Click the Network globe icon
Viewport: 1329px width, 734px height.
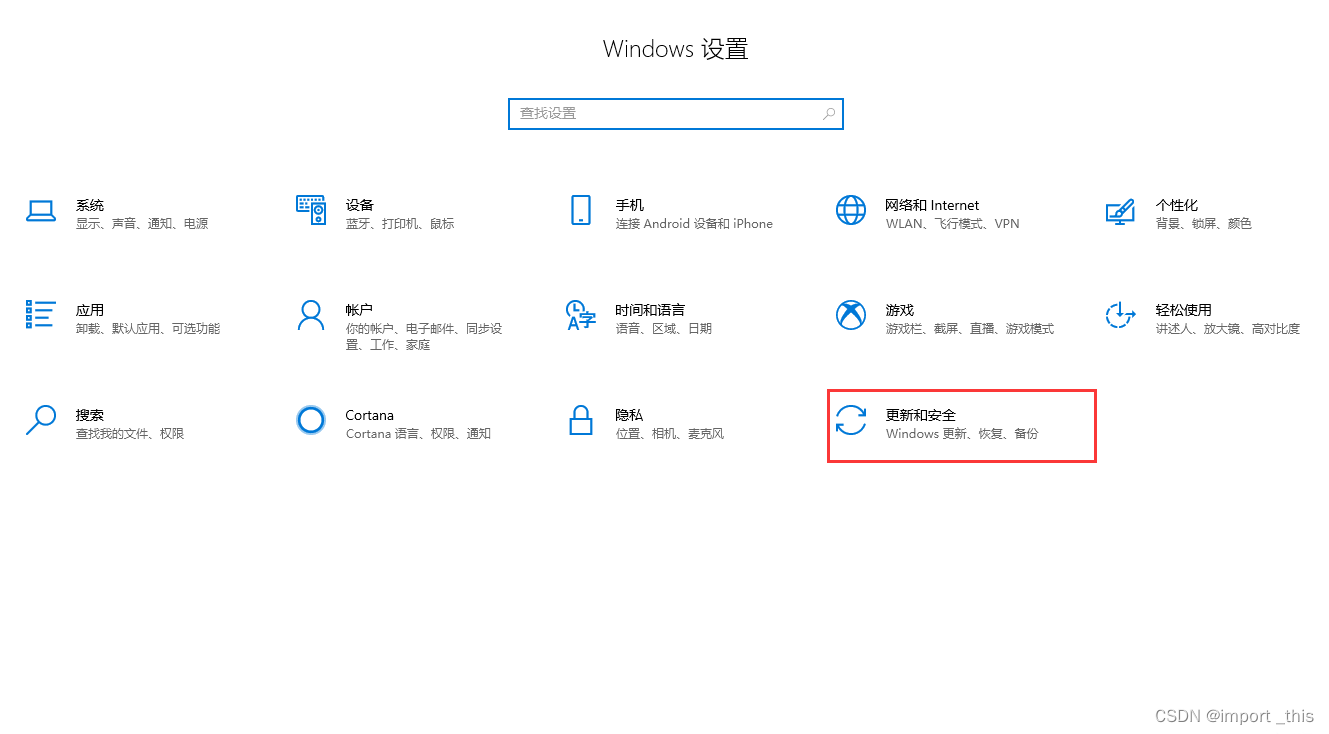tap(851, 210)
